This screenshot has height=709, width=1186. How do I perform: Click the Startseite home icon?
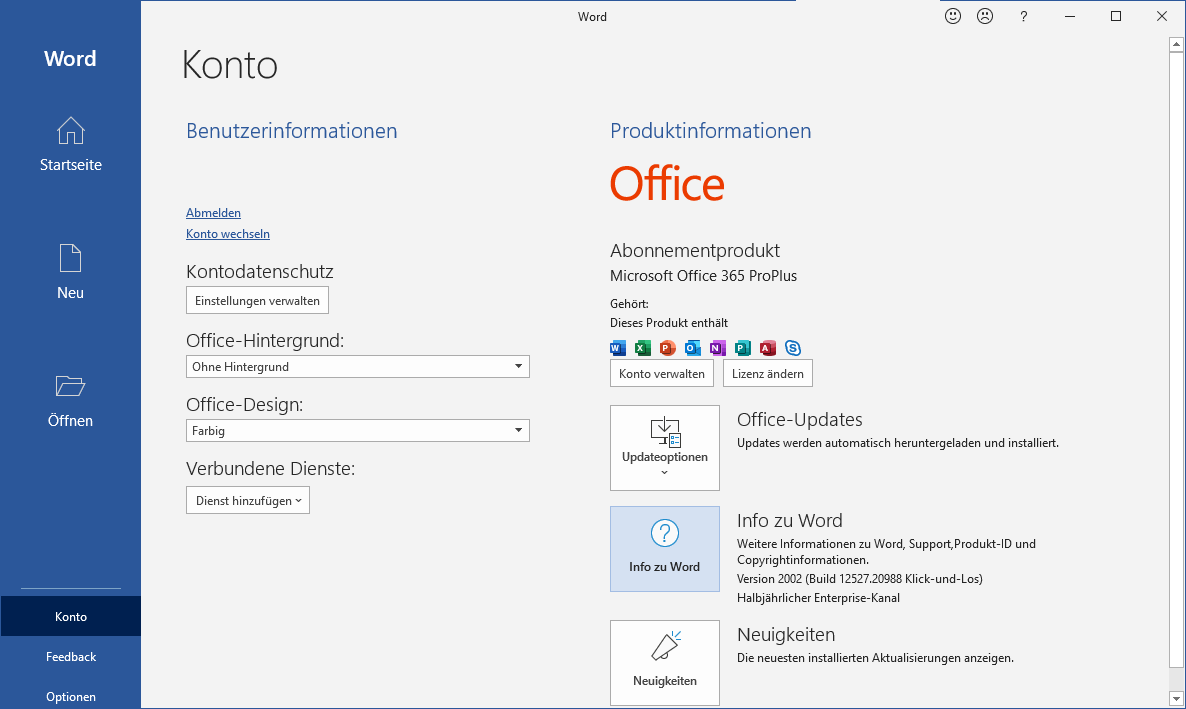point(70,131)
